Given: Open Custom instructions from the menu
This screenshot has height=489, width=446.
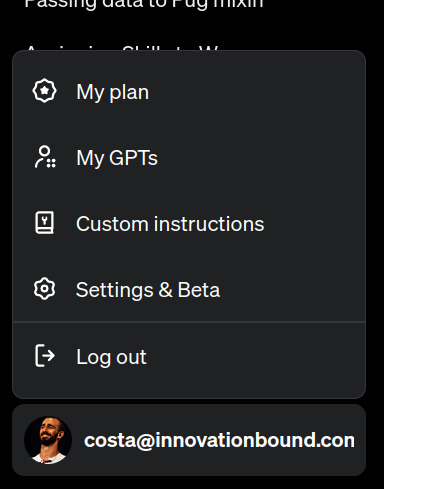Looking at the screenshot, I should [189, 223].
